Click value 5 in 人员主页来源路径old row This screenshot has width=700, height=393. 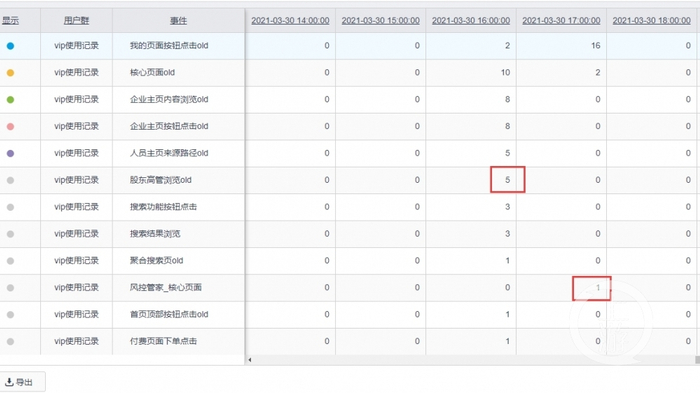tap(508, 153)
